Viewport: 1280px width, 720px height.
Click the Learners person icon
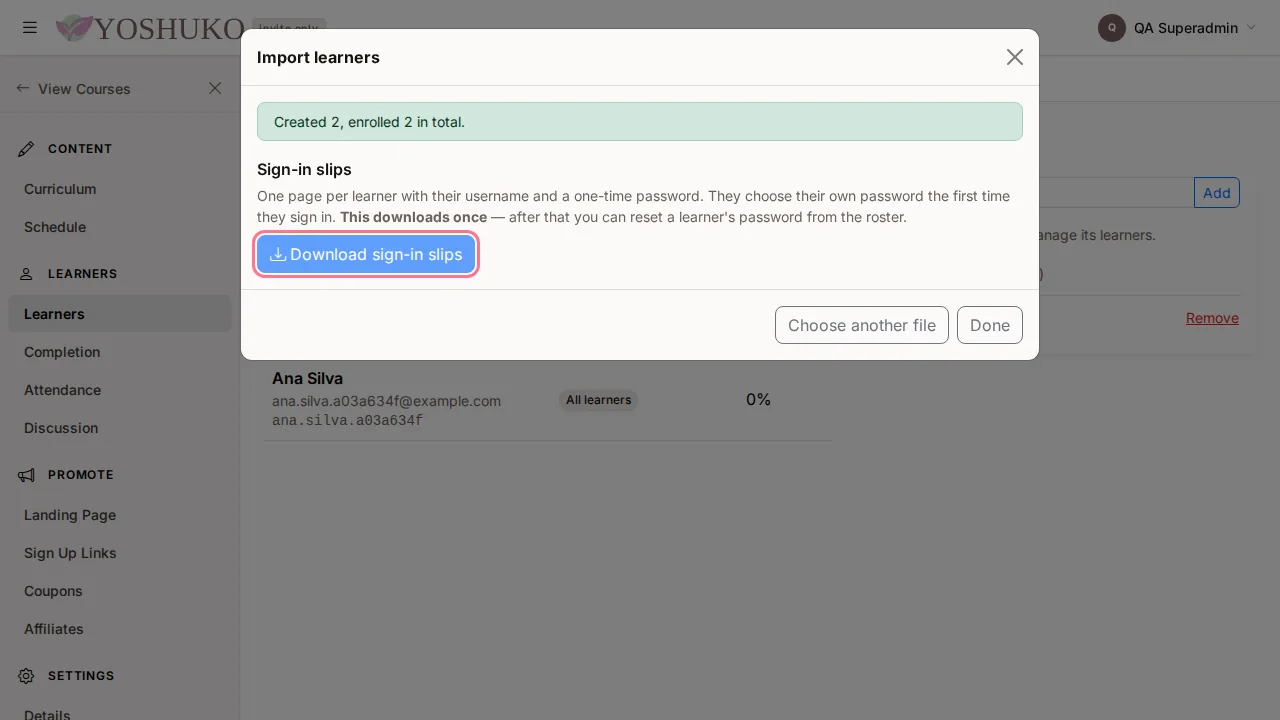pyautogui.click(x=27, y=274)
